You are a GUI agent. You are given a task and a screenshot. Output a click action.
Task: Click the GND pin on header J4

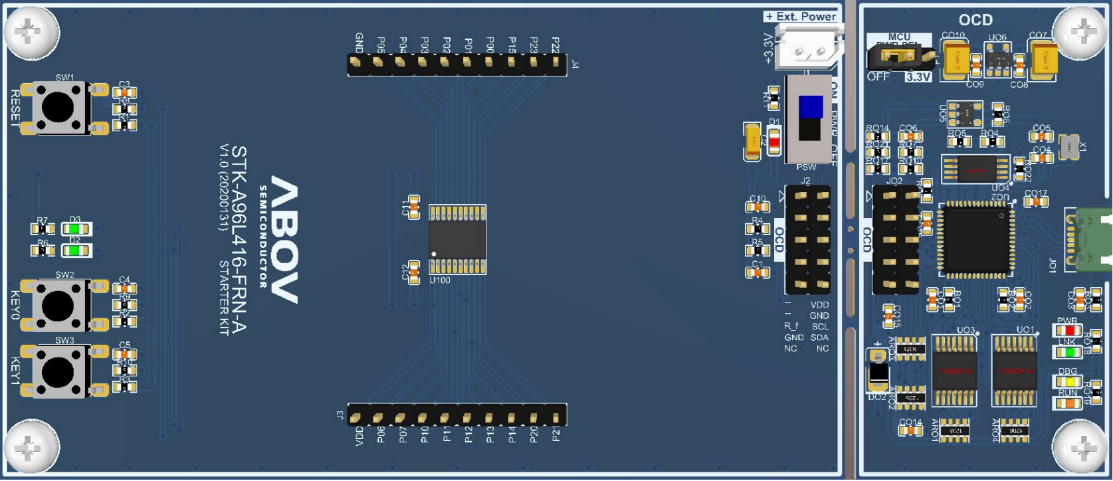click(x=357, y=64)
